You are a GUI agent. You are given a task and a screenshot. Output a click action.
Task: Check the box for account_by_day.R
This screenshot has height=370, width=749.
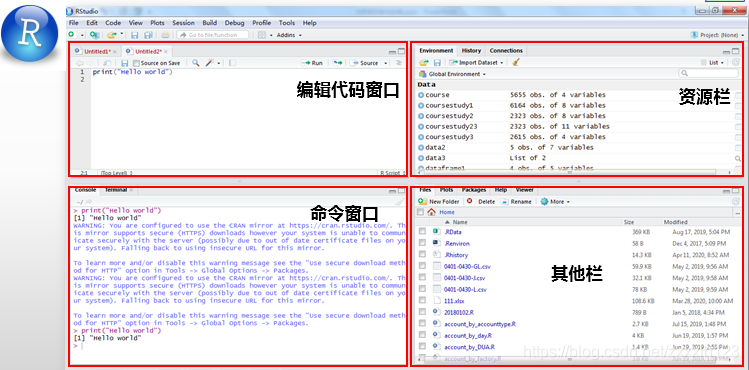[422, 335]
